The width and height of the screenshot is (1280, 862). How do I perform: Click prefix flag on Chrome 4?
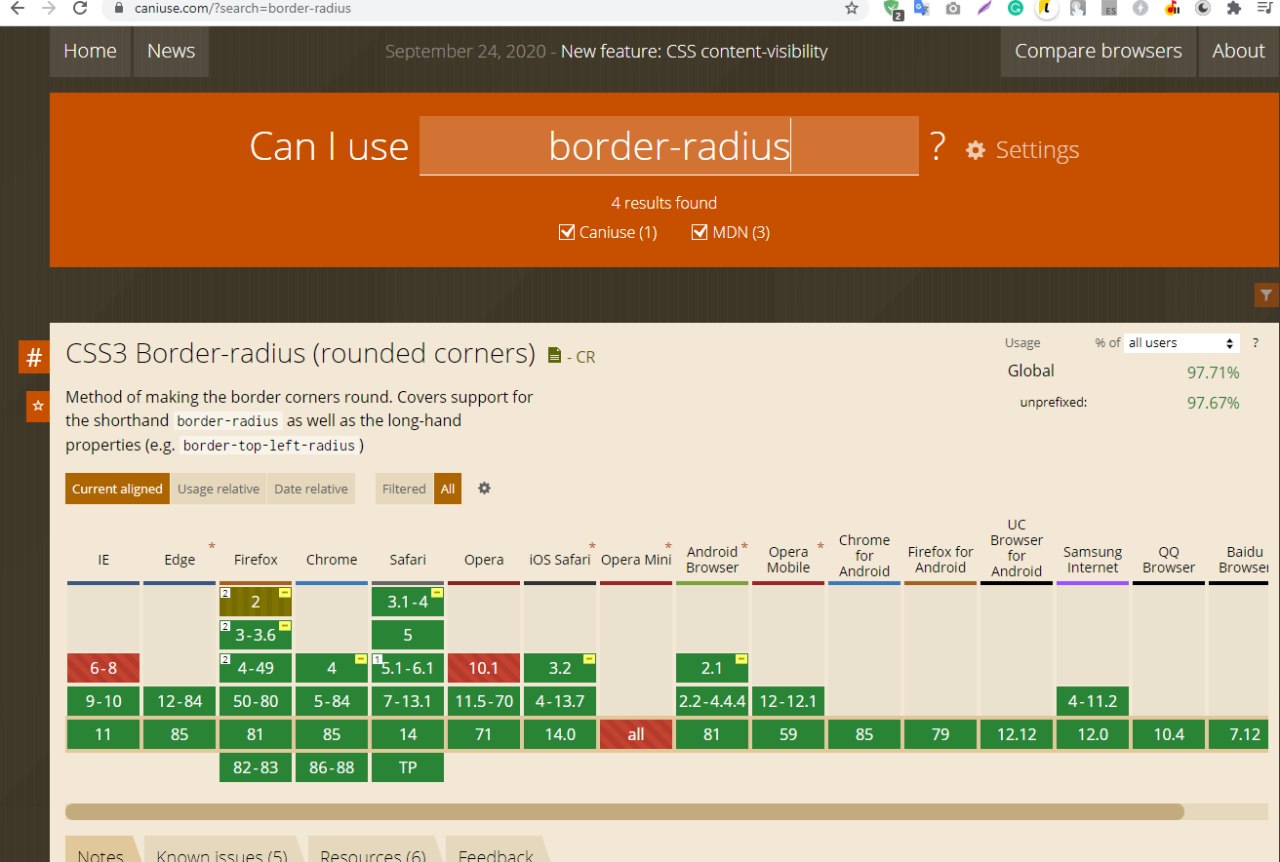[x=361, y=659]
